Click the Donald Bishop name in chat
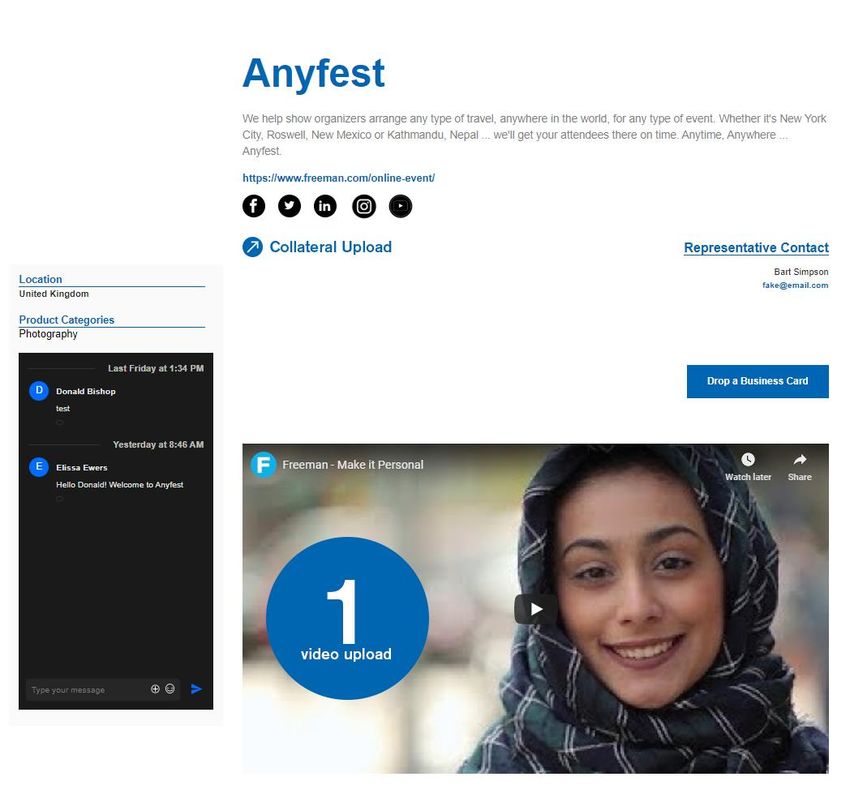The image size is (850, 794). point(86,391)
